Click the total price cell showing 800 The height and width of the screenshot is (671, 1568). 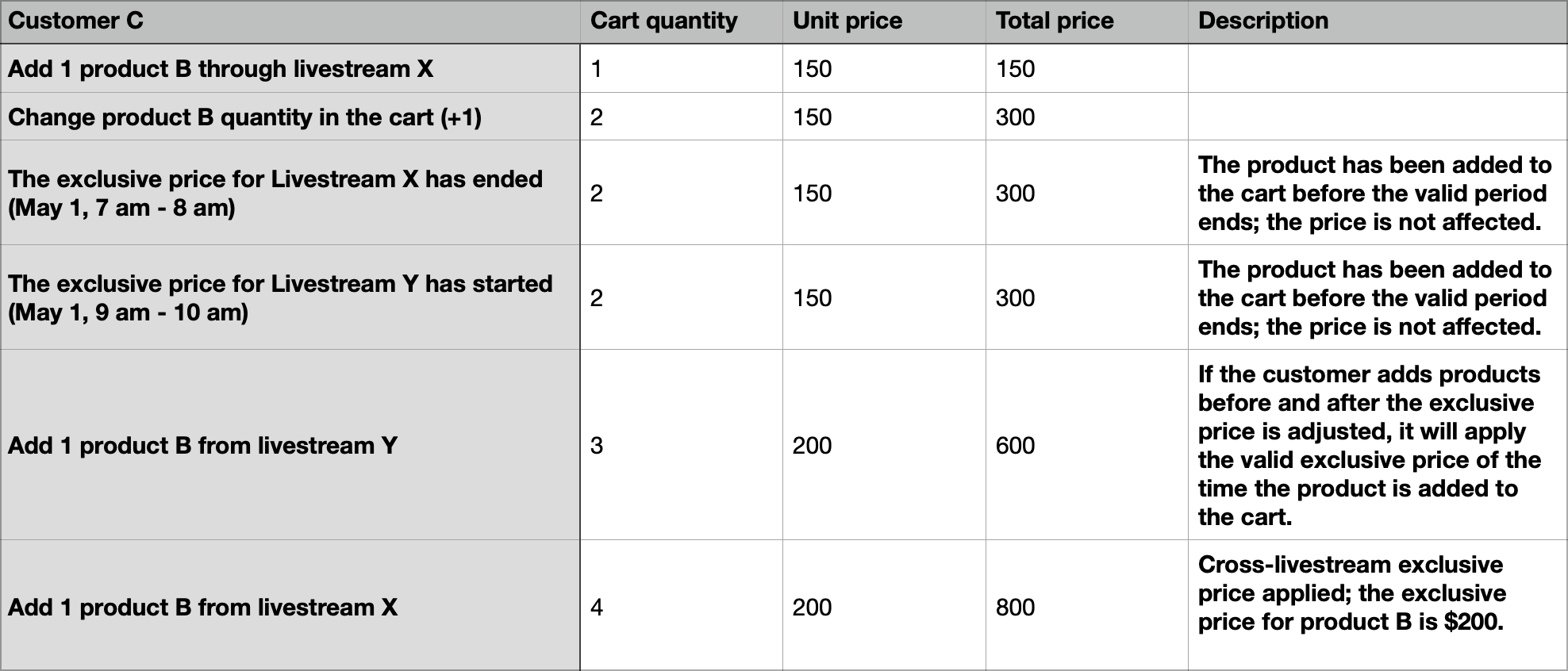coord(1086,606)
